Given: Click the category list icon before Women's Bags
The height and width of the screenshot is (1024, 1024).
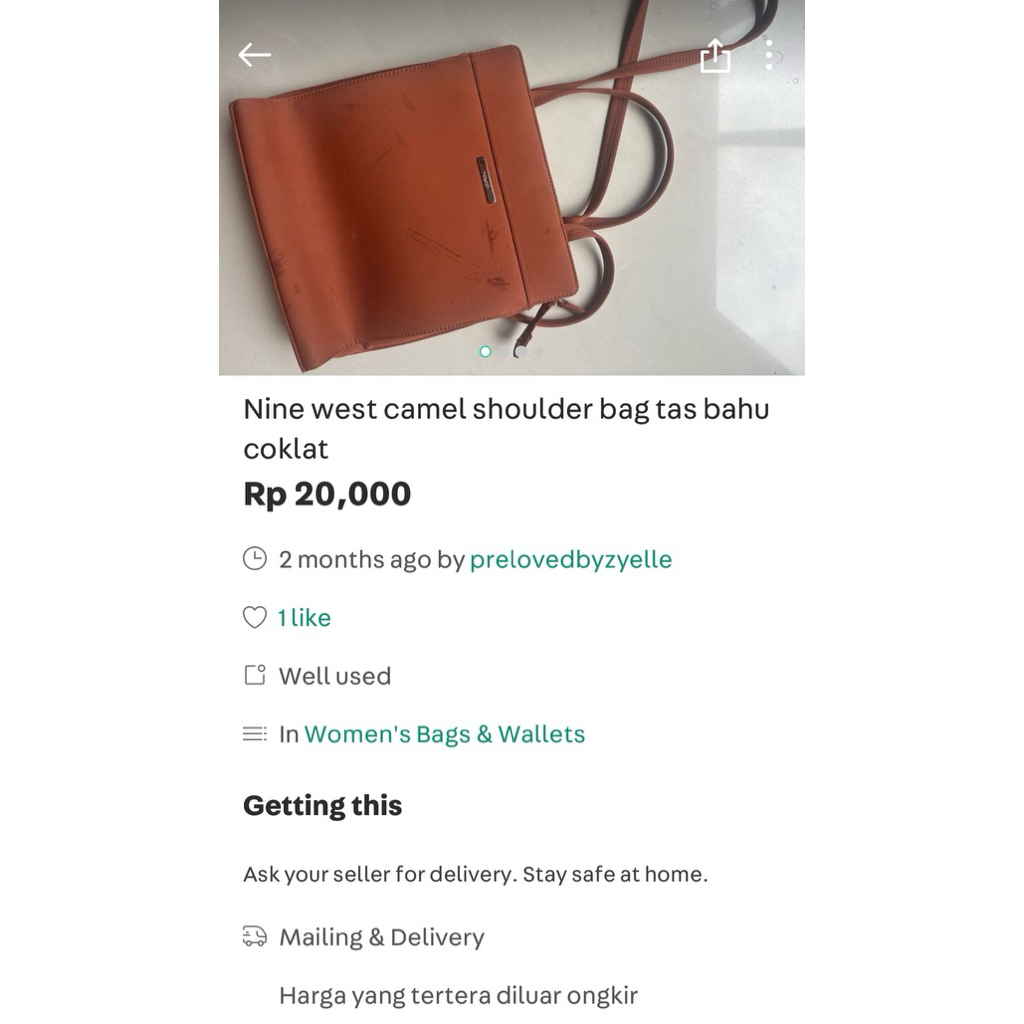Looking at the screenshot, I should [255, 733].
